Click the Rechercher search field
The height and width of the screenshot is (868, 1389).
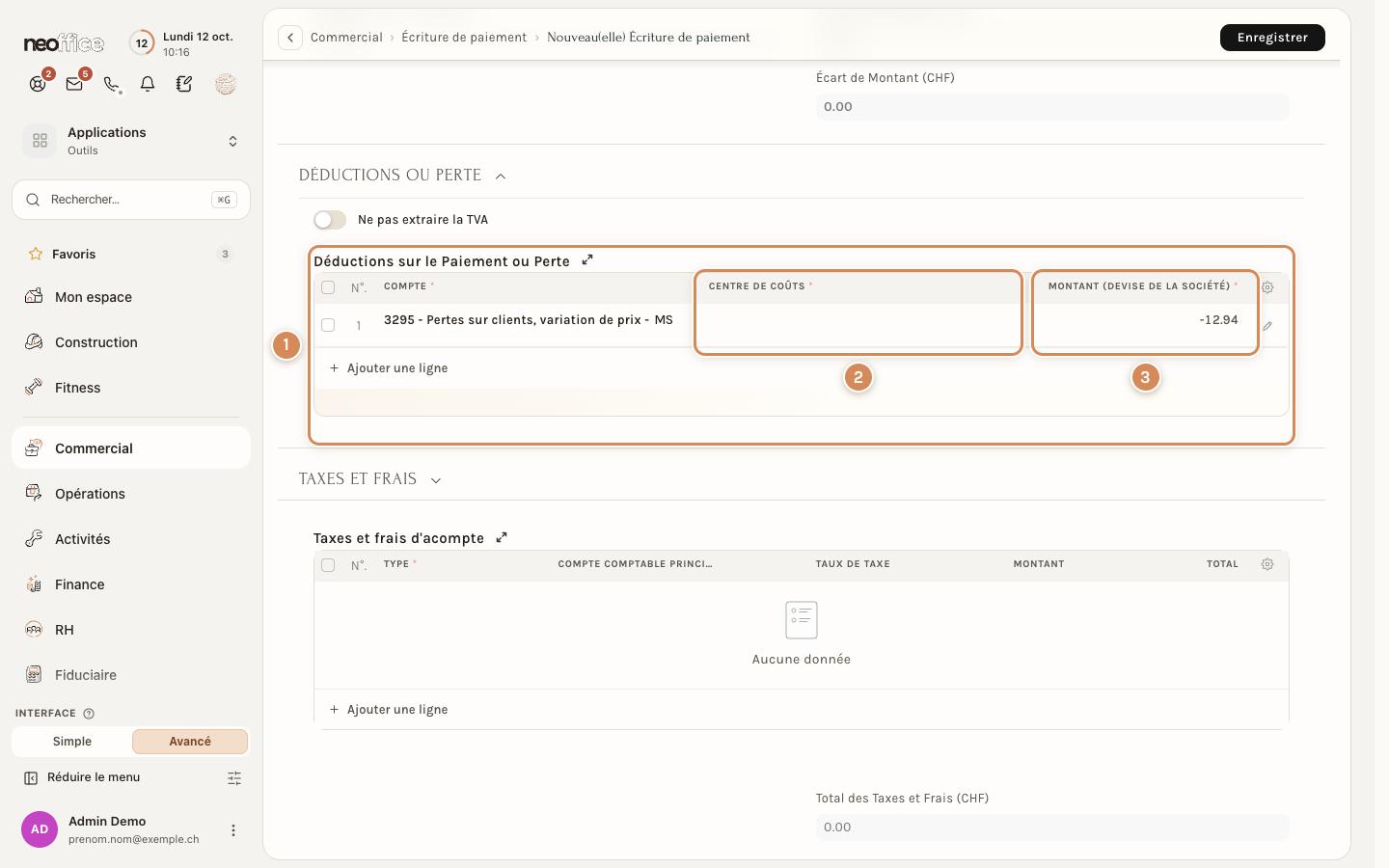[131, 200]
